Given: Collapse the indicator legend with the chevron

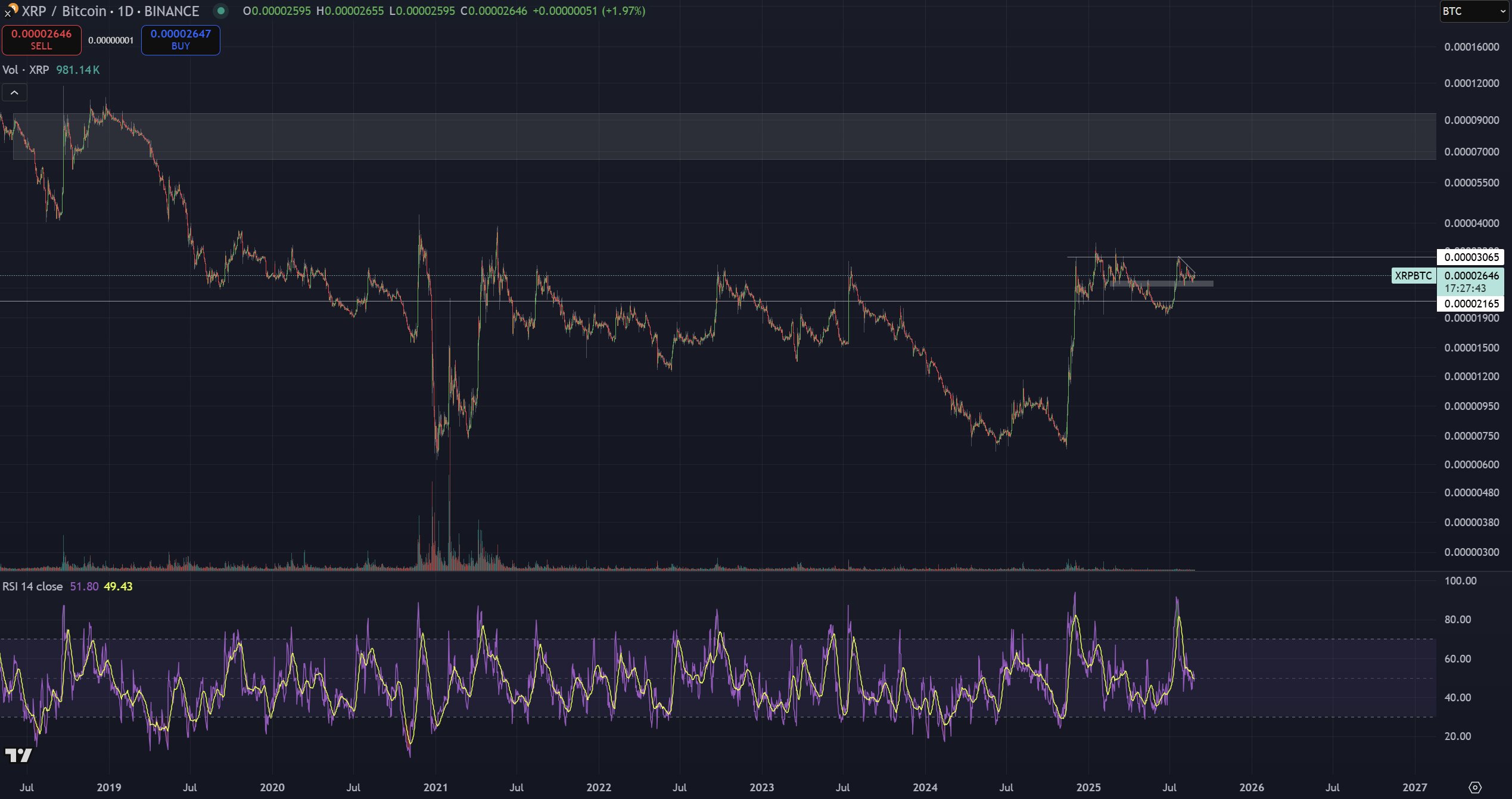Looking at the screenshot, I should coord(14,93).
